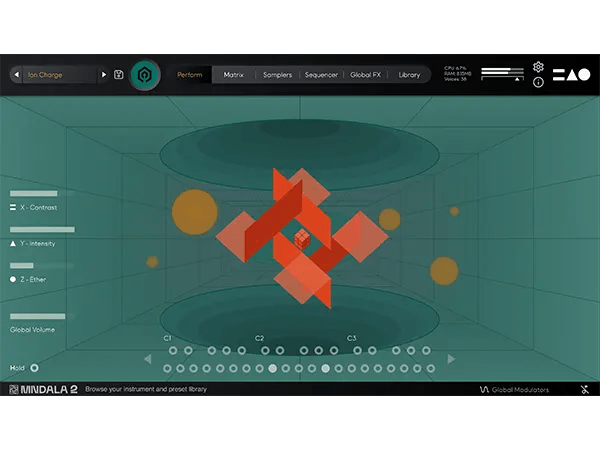The height and width of the screenshot is (450, 600).
Task: Shift keyboard range right with arrow
Action: [451, 359]
